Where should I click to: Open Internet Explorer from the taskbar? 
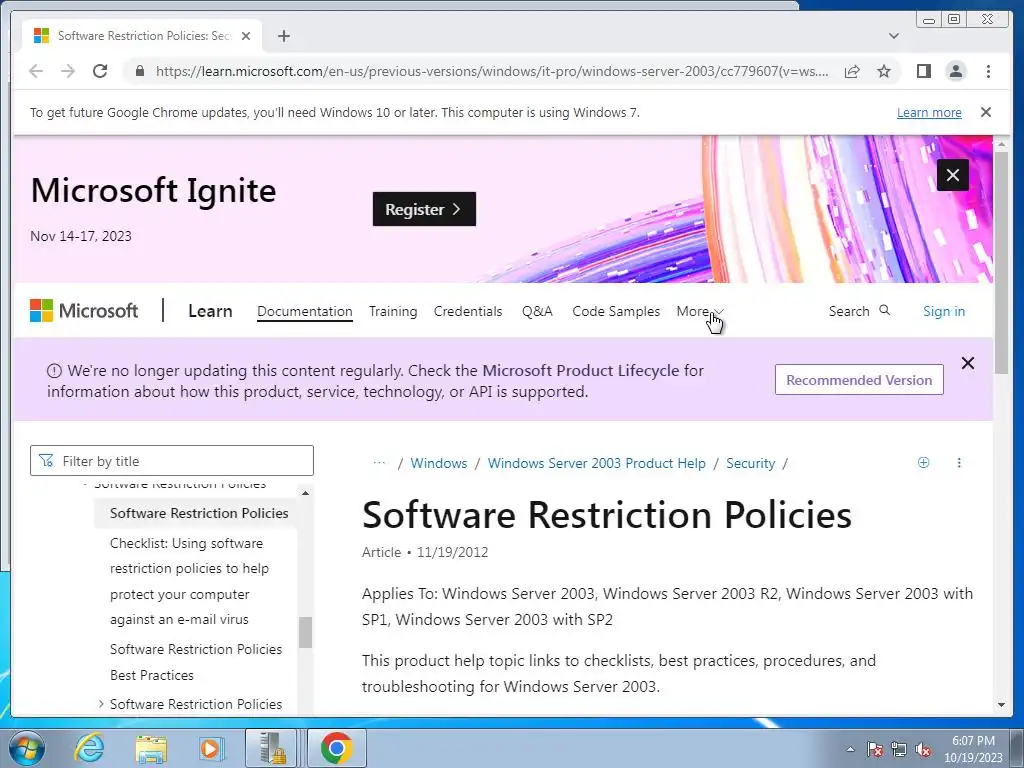click(89, 748)
